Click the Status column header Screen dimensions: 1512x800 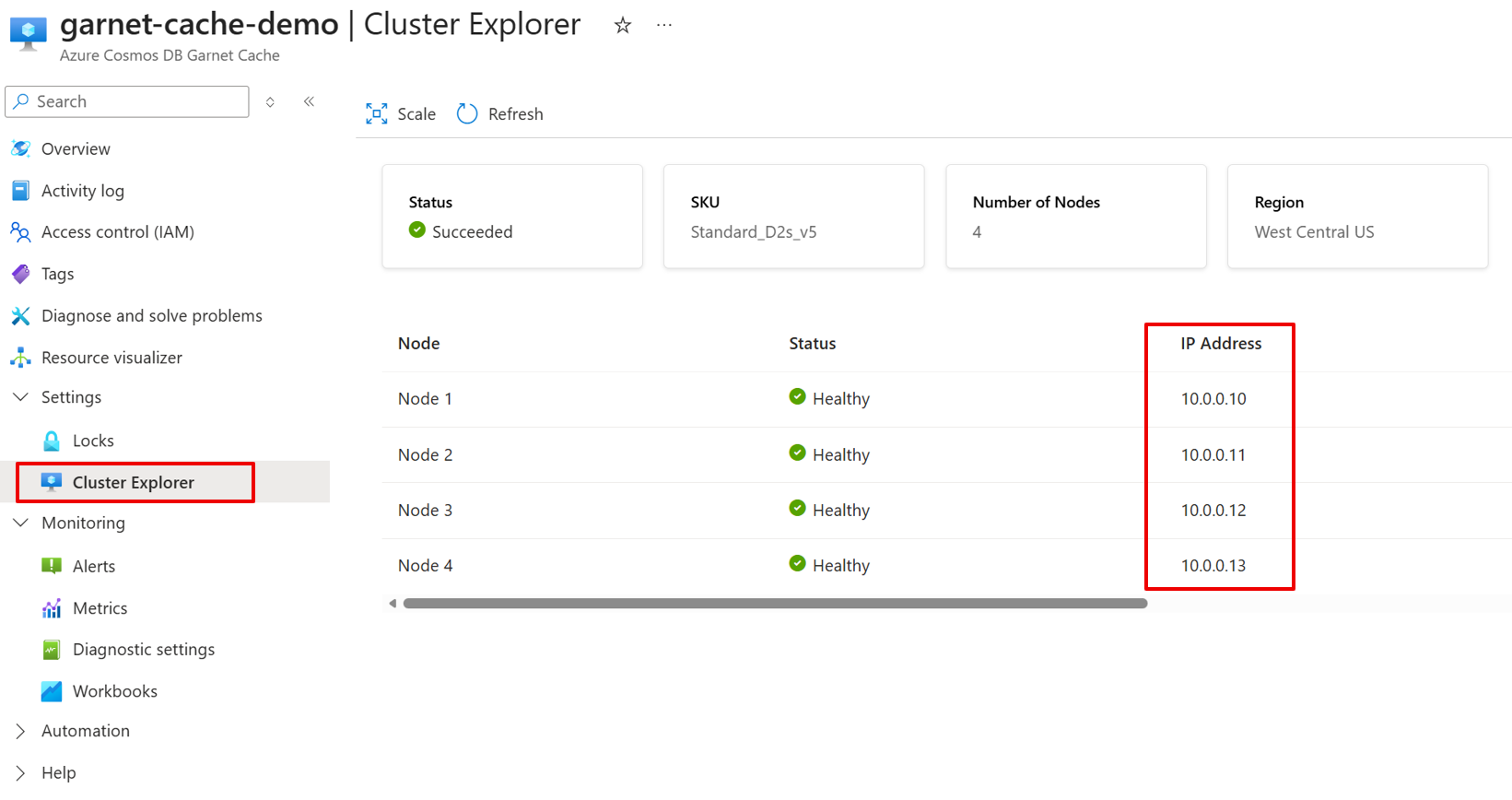click(x=813, y=344)
